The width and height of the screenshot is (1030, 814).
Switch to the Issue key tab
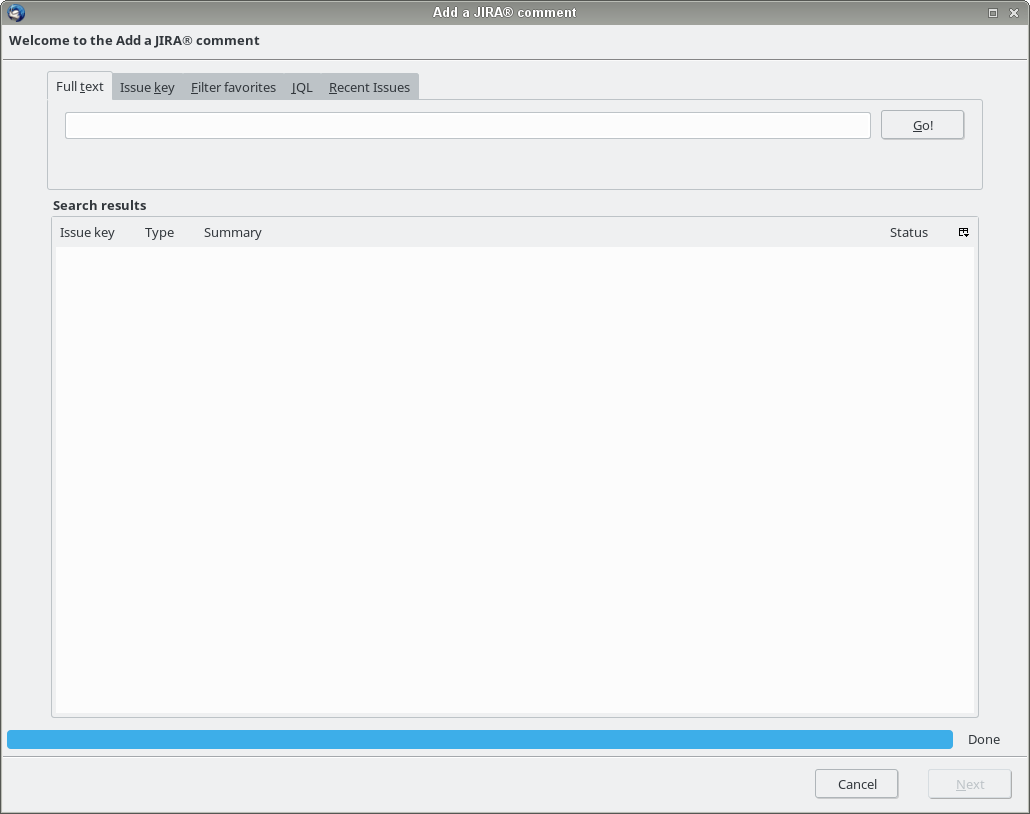[x=147, y=87]
